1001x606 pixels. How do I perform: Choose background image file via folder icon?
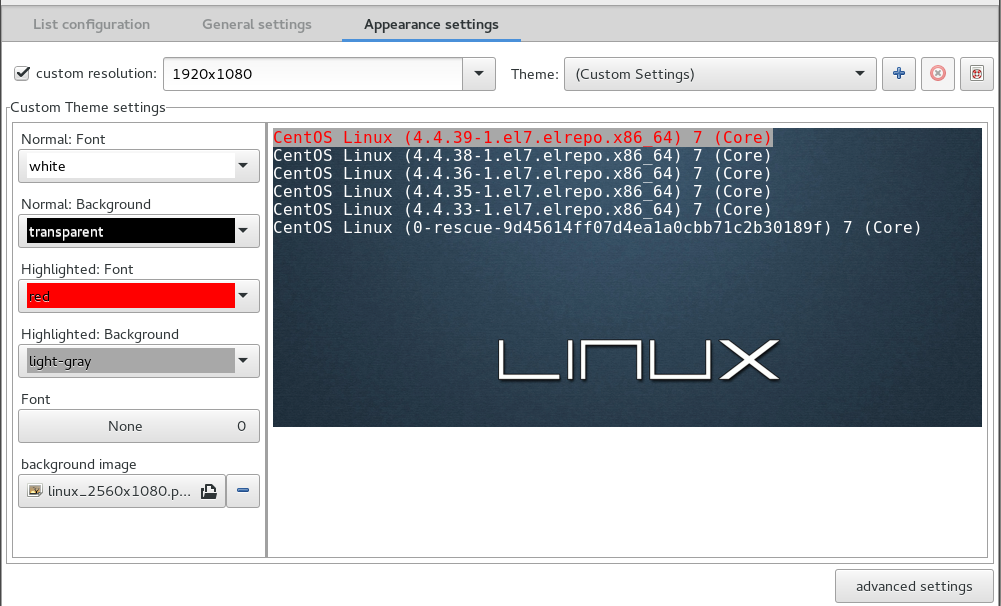tap(209, 491)
